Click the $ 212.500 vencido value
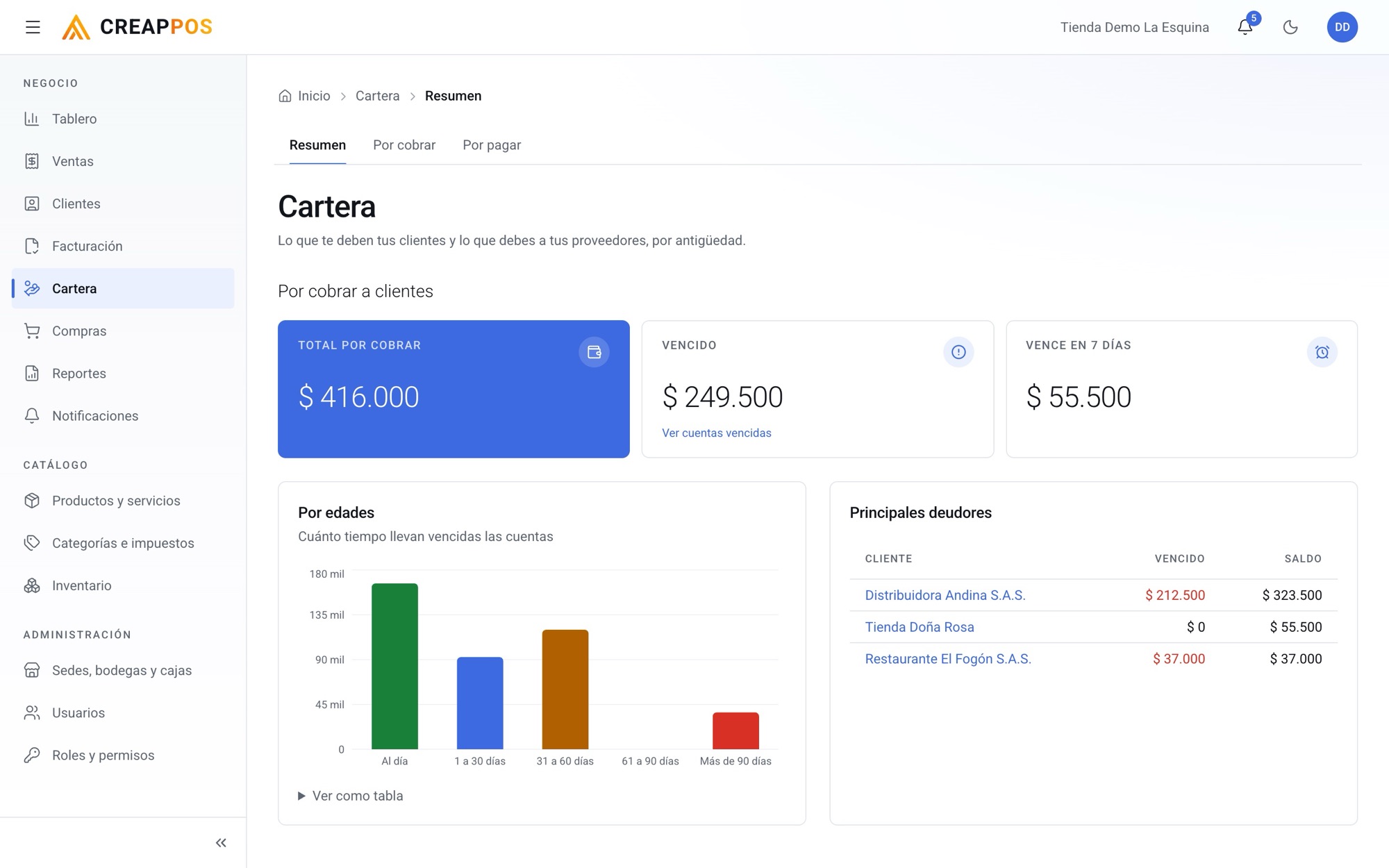Image resolution: width=1389 pixels, height=868 pixels. (1175, 595)
